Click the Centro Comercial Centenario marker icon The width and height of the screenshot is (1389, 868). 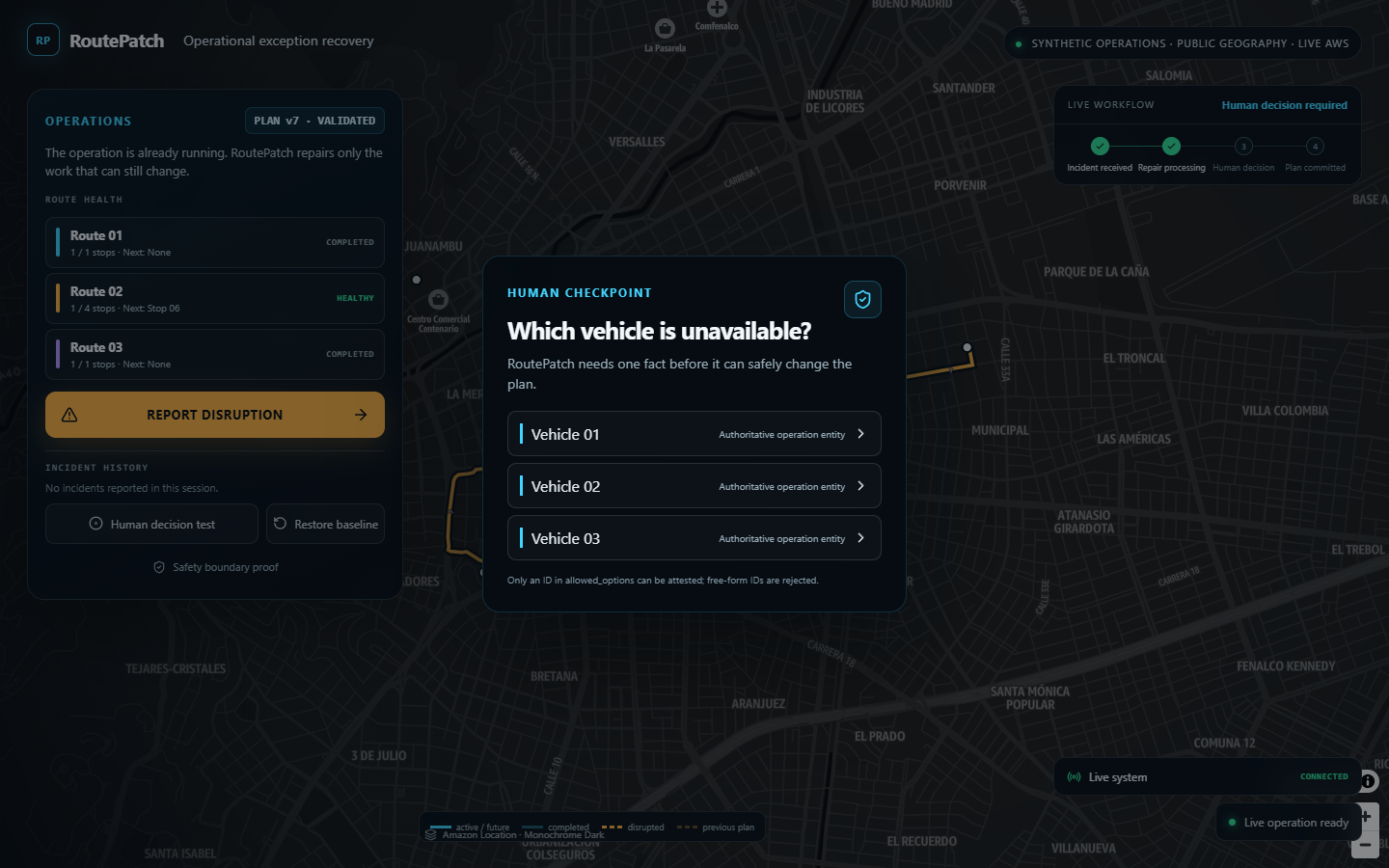pyautogui.click(x=439, y=300)
